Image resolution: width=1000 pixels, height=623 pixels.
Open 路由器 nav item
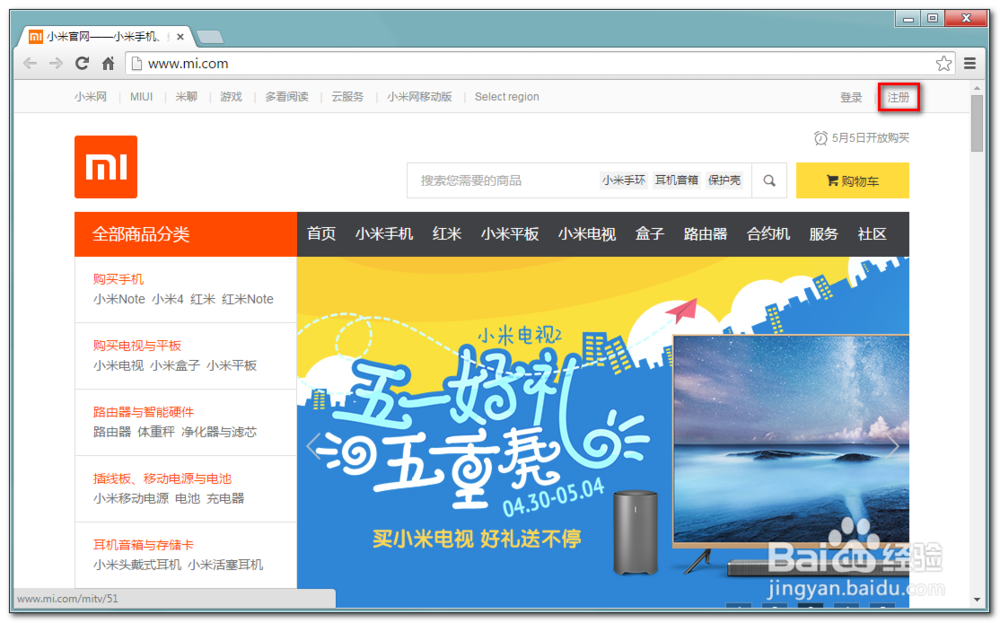click(x=705, y=234)
